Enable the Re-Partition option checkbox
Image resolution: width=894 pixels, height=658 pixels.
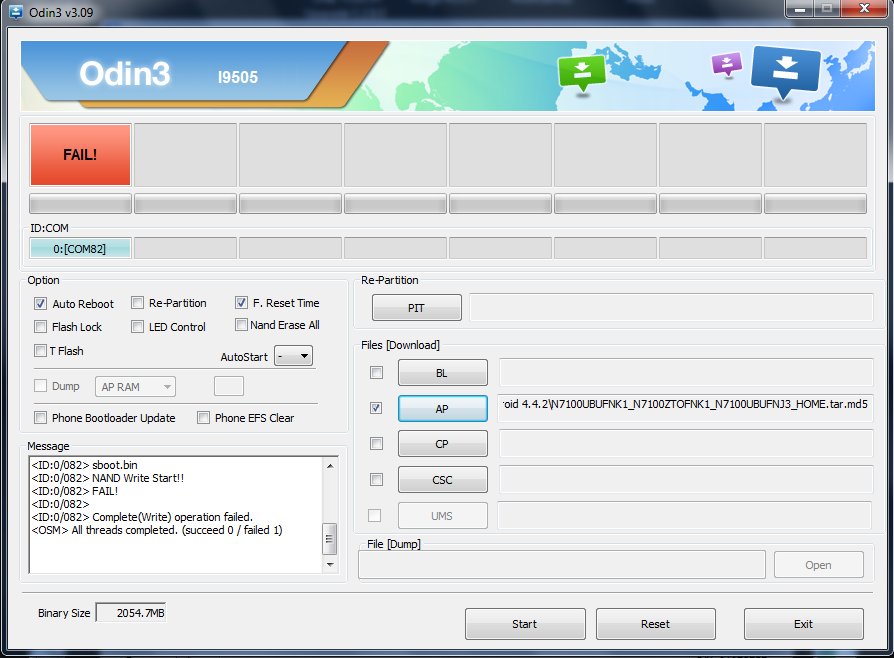[x=137, y=303]
